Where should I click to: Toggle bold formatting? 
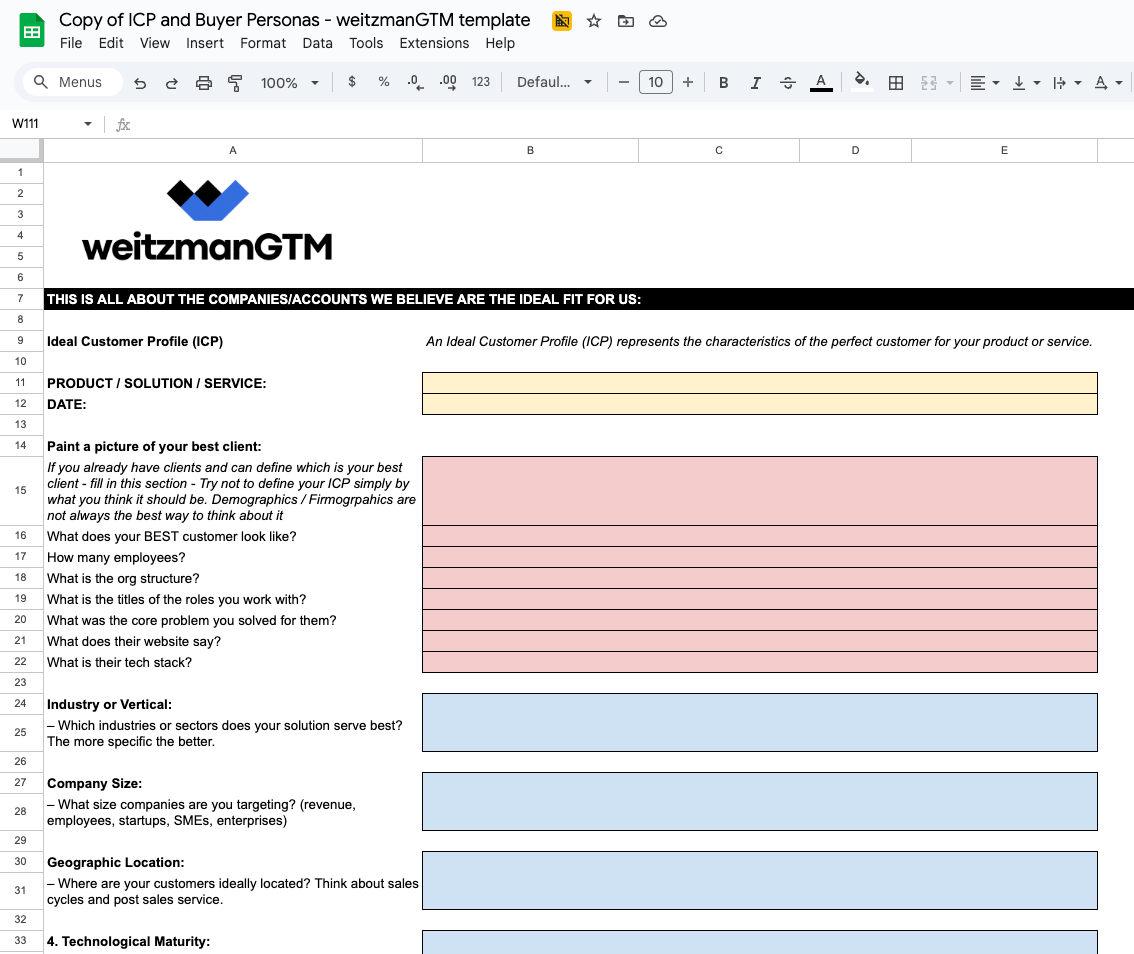(x=723, y=83)
